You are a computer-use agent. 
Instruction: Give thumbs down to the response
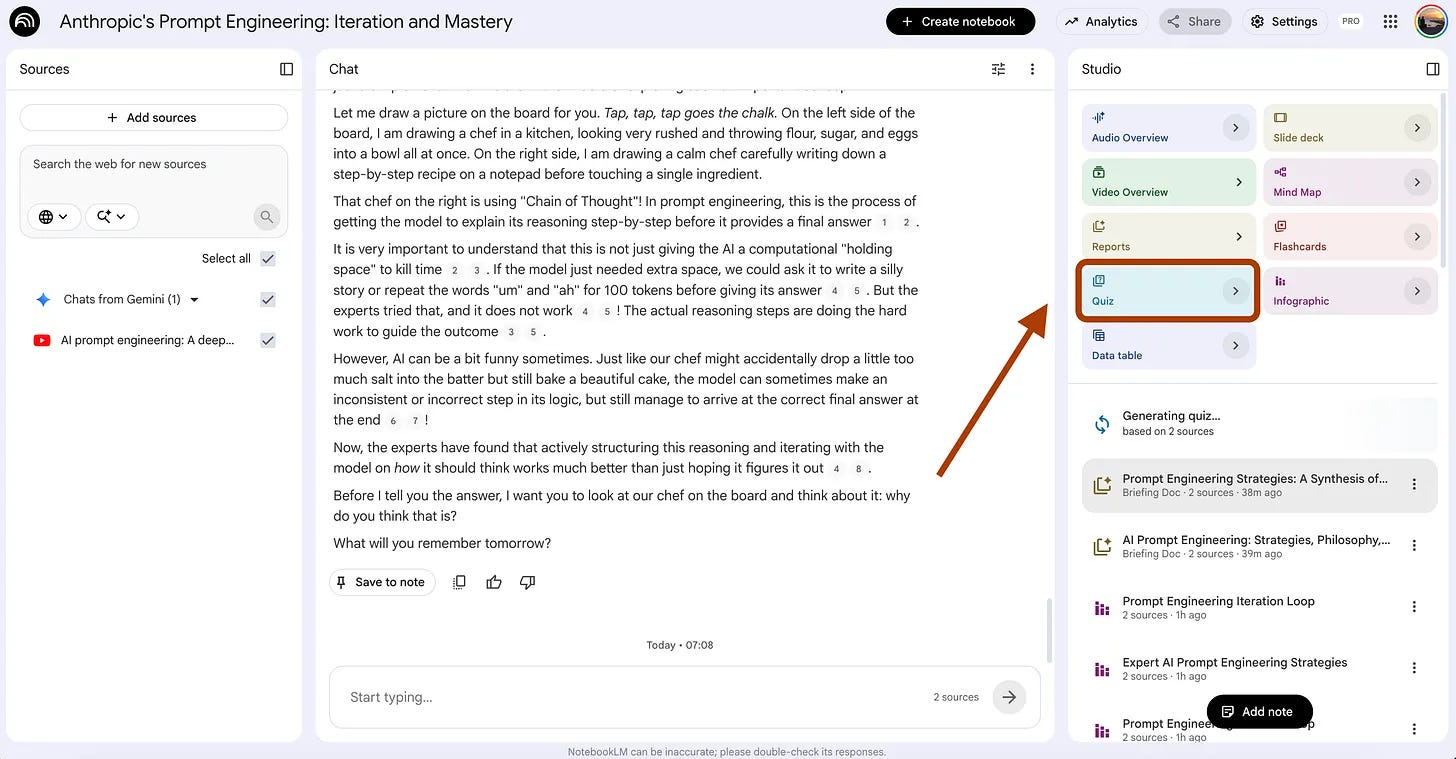tap(528, 582)
